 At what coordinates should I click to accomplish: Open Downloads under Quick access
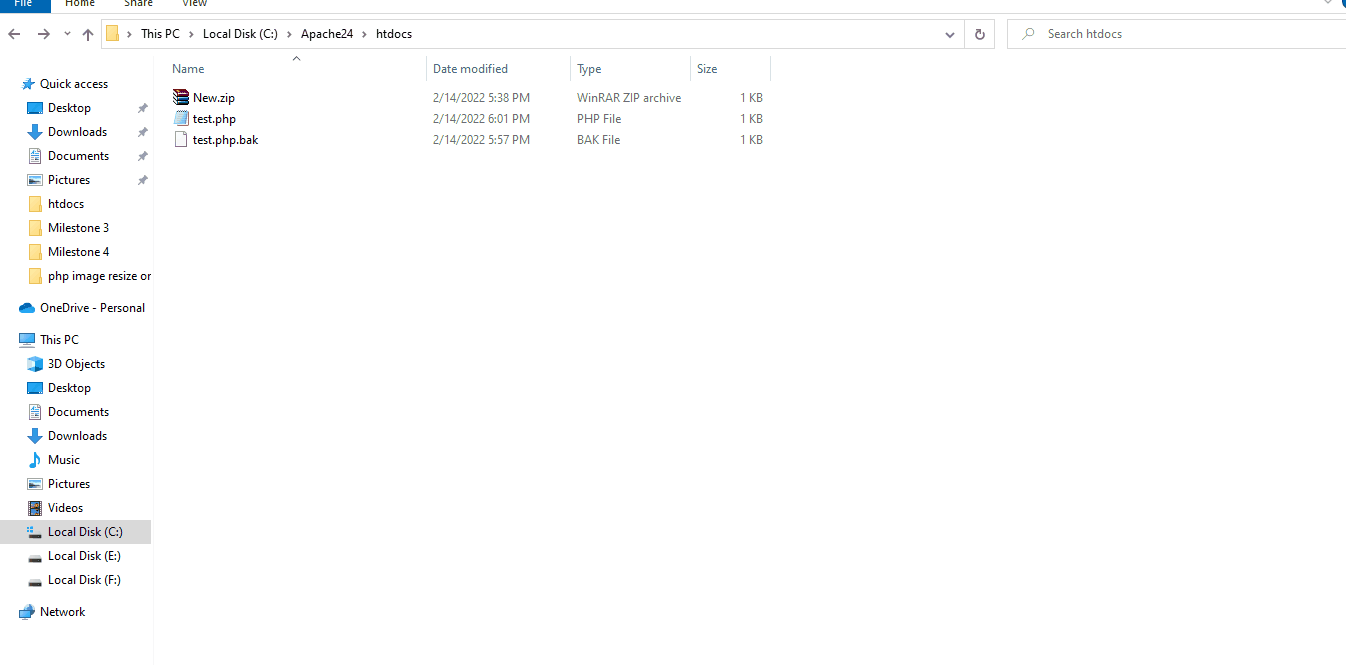click(x=77, y=132)
